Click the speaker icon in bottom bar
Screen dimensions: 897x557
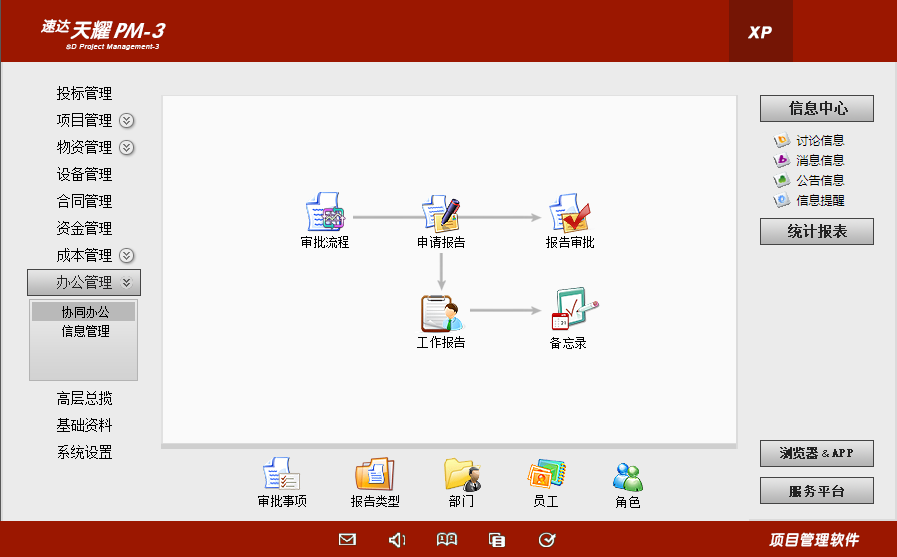click(x=397, y=540)
